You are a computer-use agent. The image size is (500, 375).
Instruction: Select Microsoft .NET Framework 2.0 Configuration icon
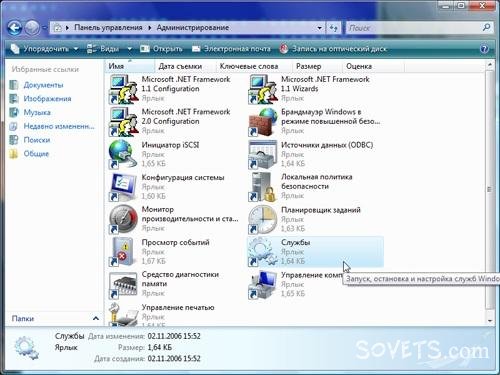click(124, 122)
